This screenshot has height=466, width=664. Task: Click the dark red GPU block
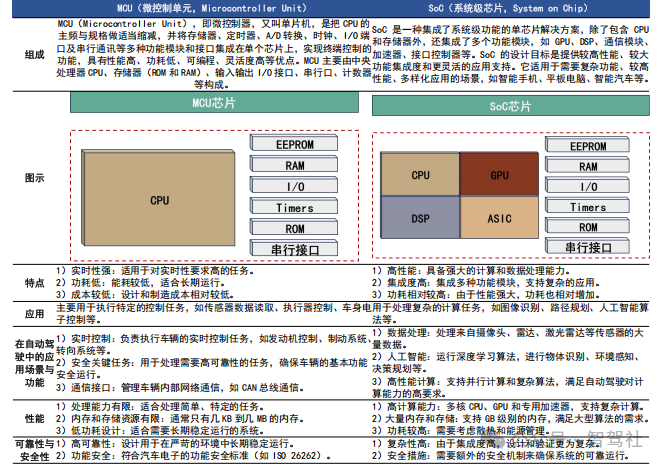coord(499,174)
